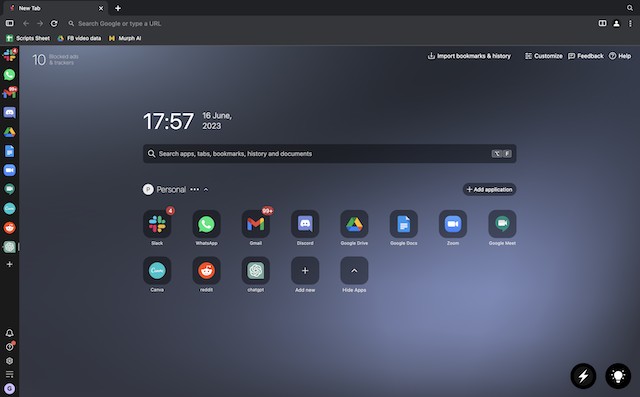The image size is (640, 397).
Task: Launch the Gmail tile on the dashboard
Action: [256, 224]
